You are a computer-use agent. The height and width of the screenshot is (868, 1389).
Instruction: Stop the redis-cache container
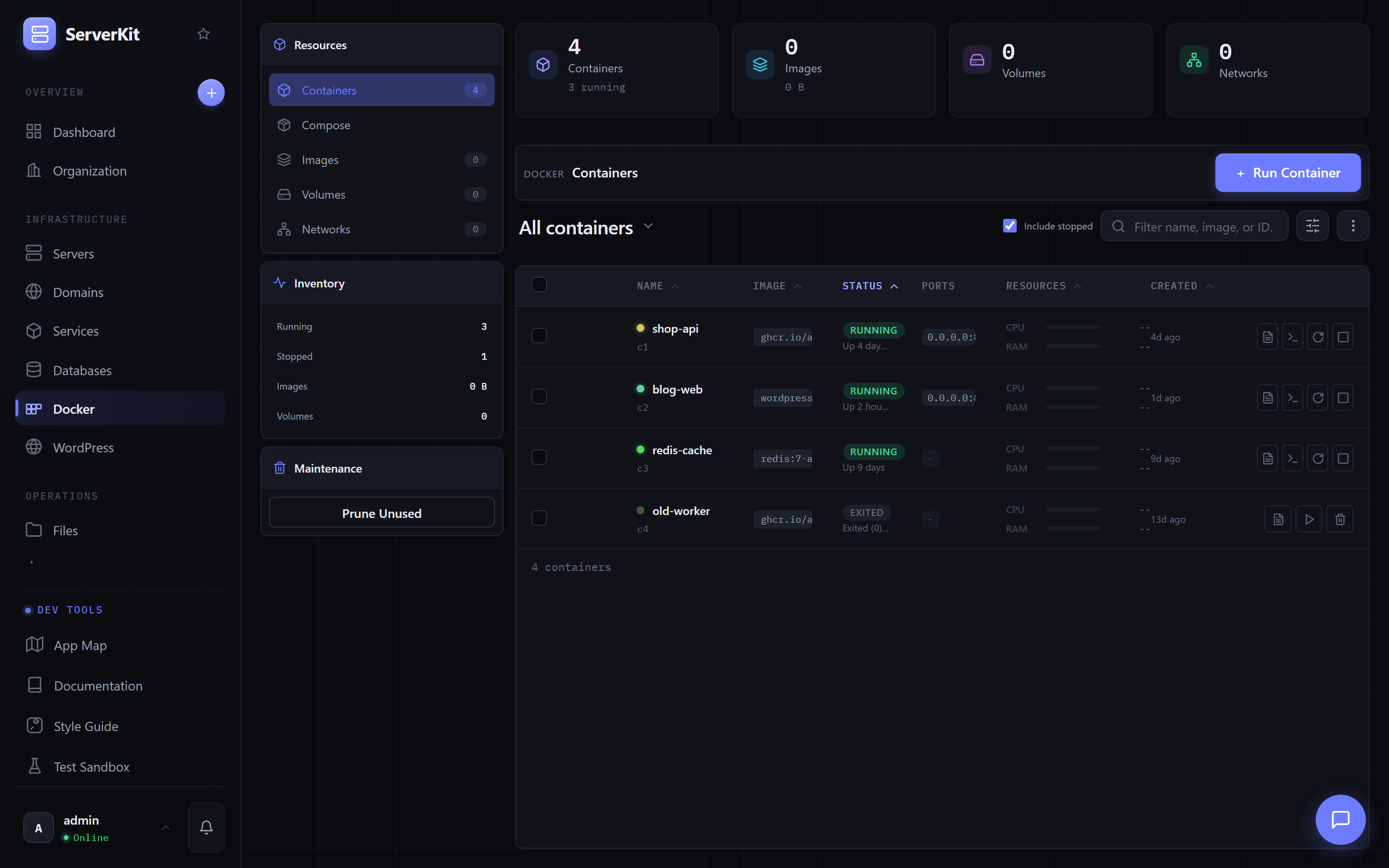1343,459
